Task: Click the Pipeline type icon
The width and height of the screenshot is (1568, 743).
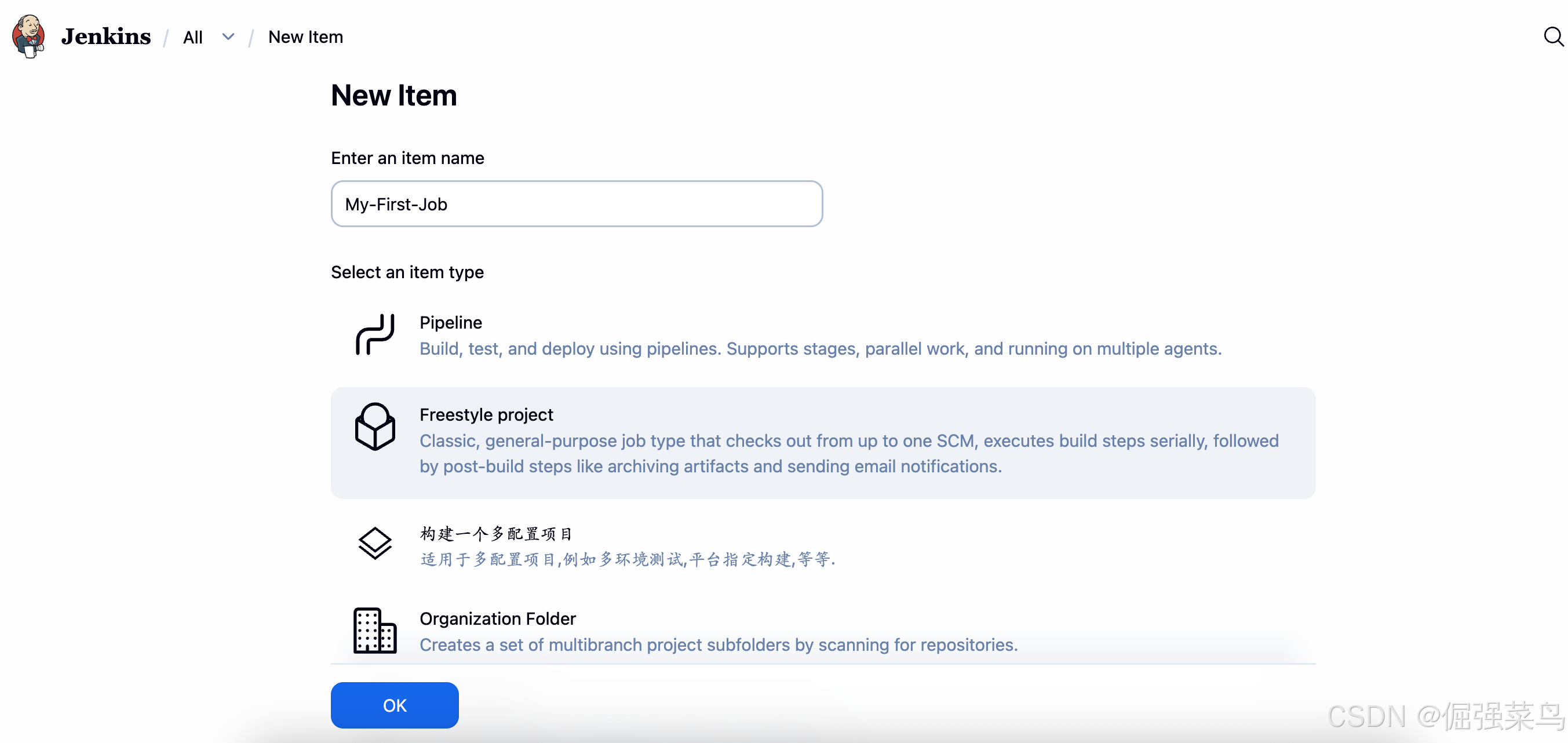Action: 375,334
